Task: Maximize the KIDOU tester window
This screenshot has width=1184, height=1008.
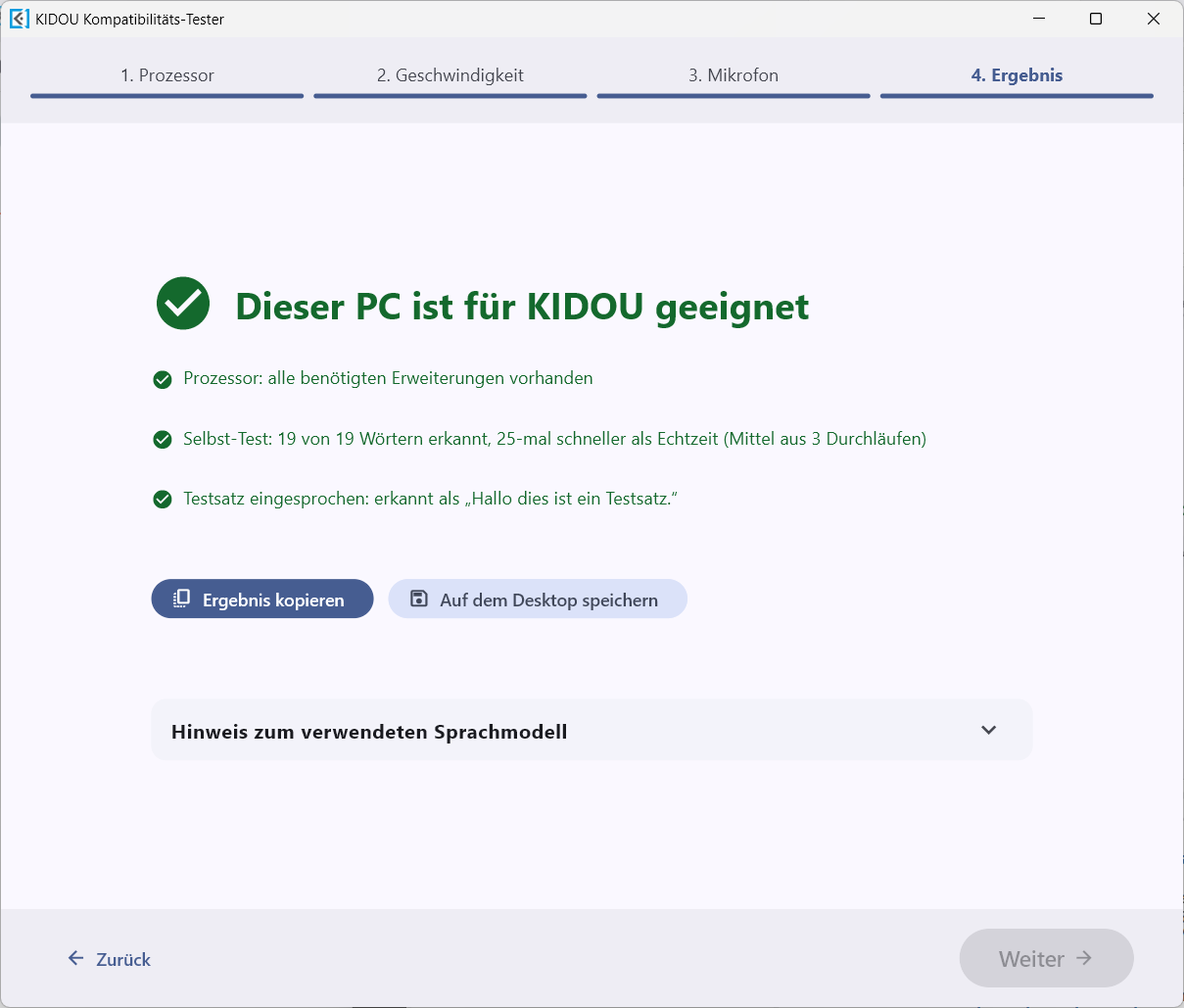Action: (1096, 19)
